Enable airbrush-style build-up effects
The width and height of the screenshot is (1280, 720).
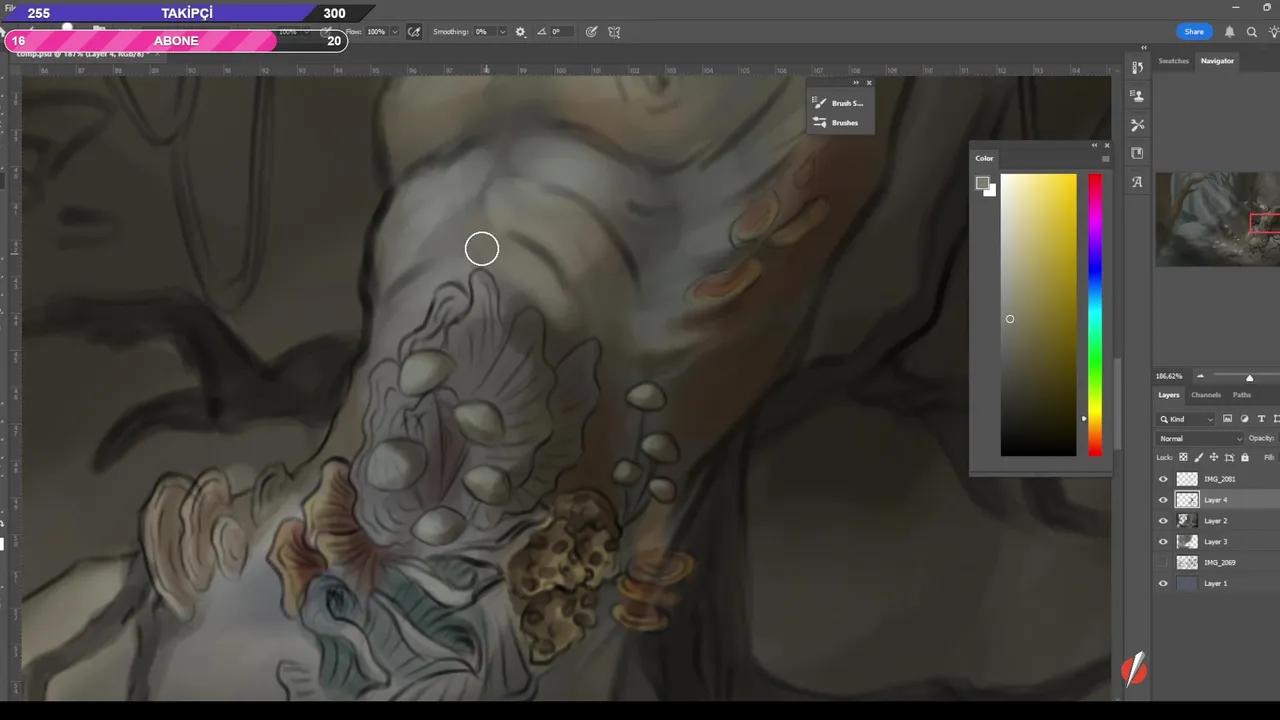point(414,32)
